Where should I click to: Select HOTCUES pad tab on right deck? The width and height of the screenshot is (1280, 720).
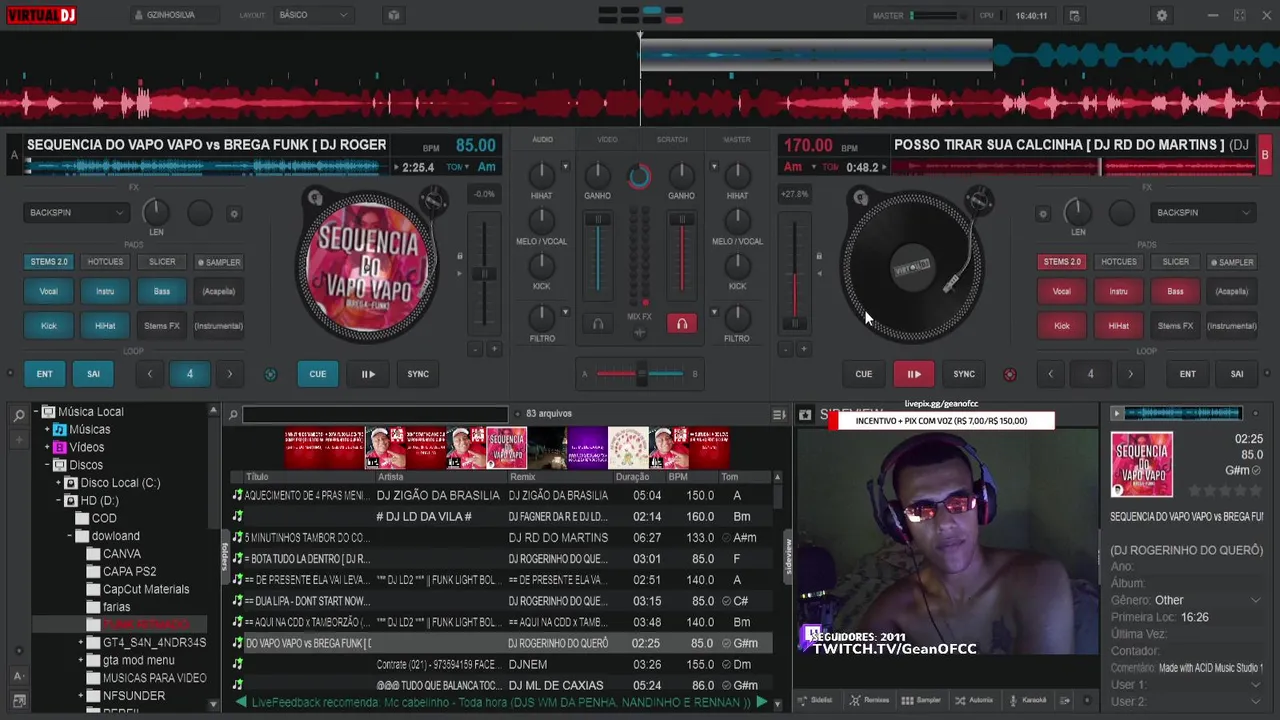[1118, 262]
